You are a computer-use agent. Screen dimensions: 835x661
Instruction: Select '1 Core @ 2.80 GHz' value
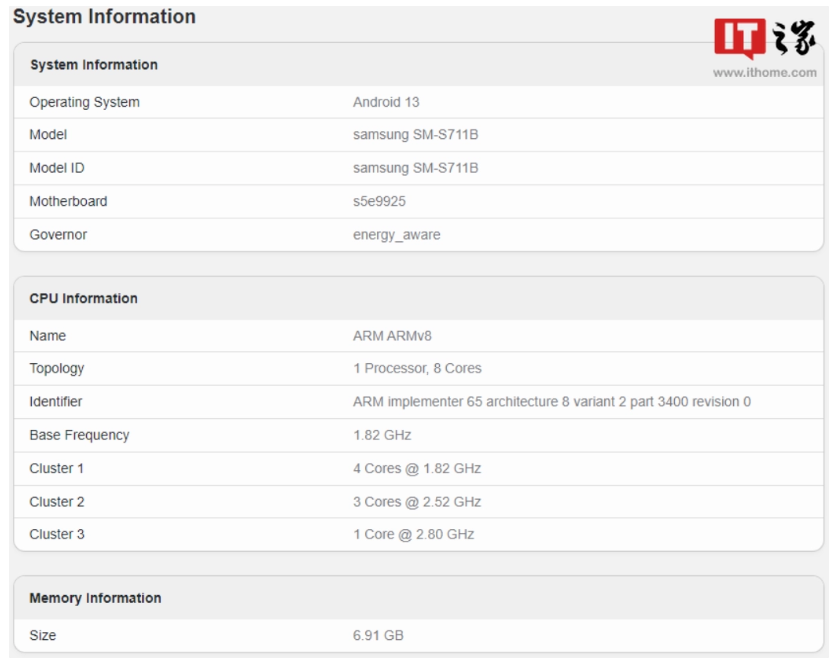coord(414,535)
